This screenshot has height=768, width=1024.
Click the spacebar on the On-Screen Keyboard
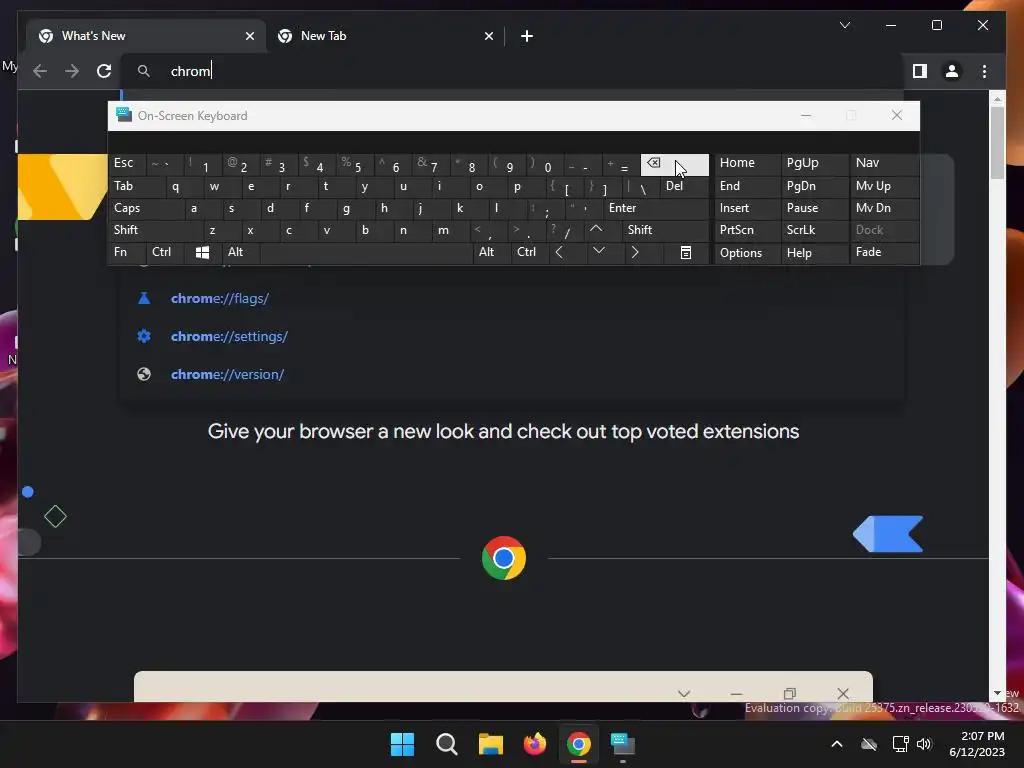[366, 253]
